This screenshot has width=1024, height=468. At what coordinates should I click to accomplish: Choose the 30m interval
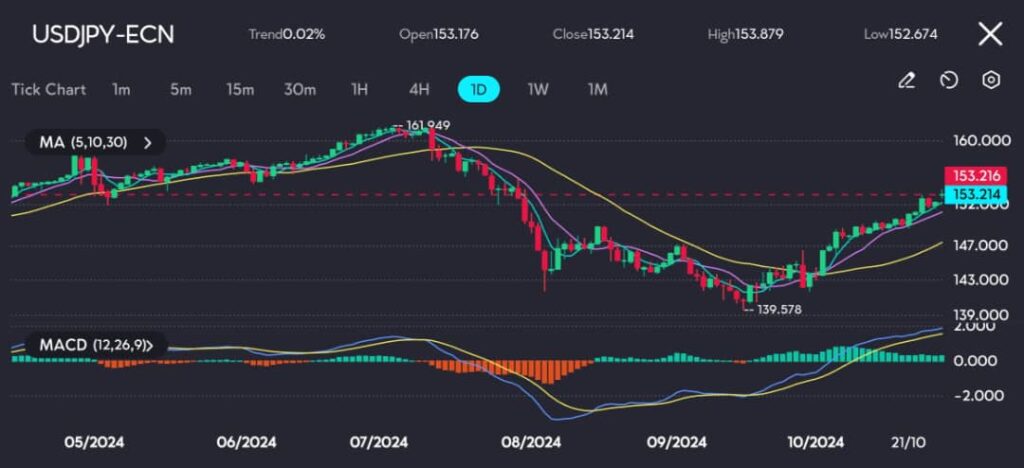(x=300, y=89)
